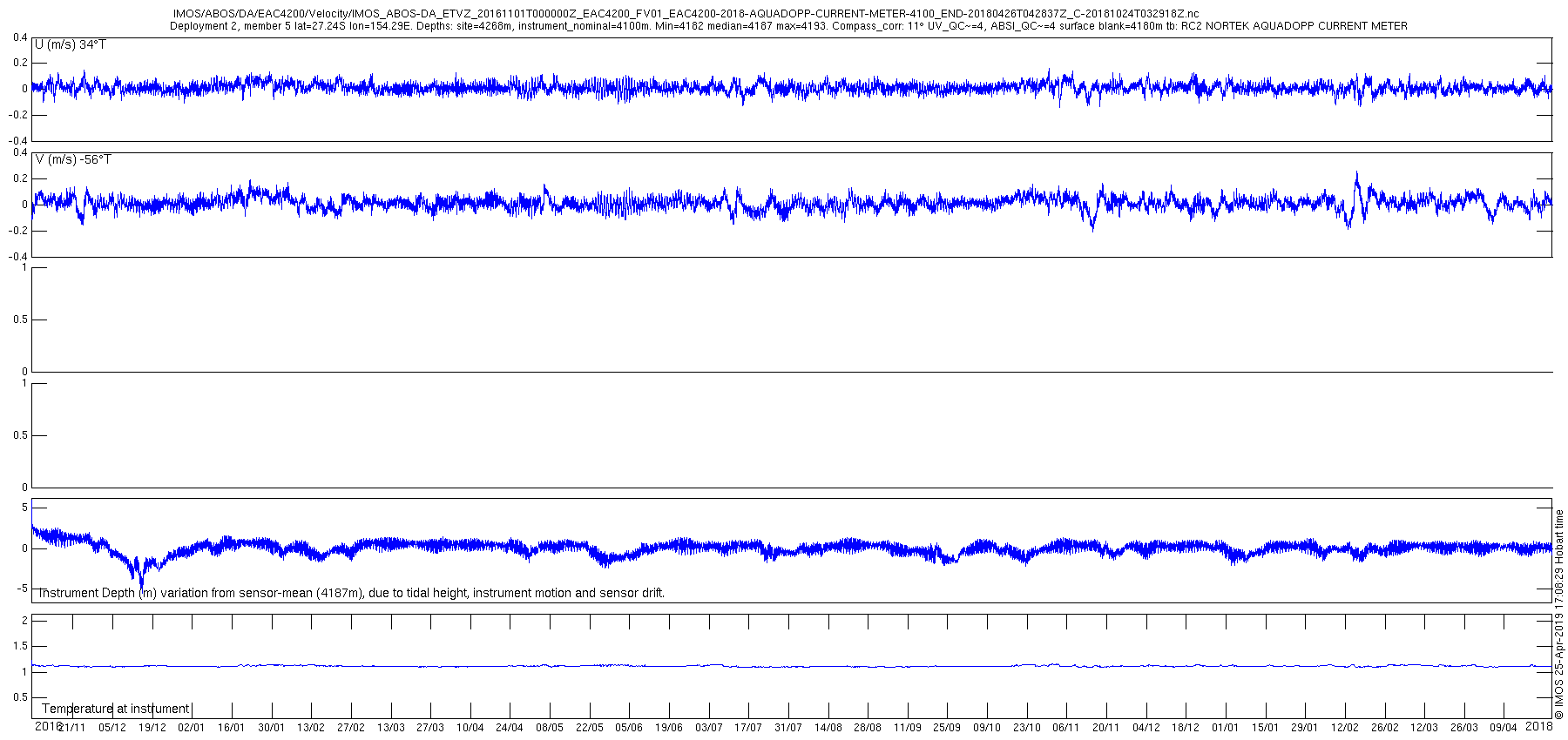This screenshot has width=1568, height=740.
Task: Click the '2' tick on temperature axis
Action: tap(25, 621)
